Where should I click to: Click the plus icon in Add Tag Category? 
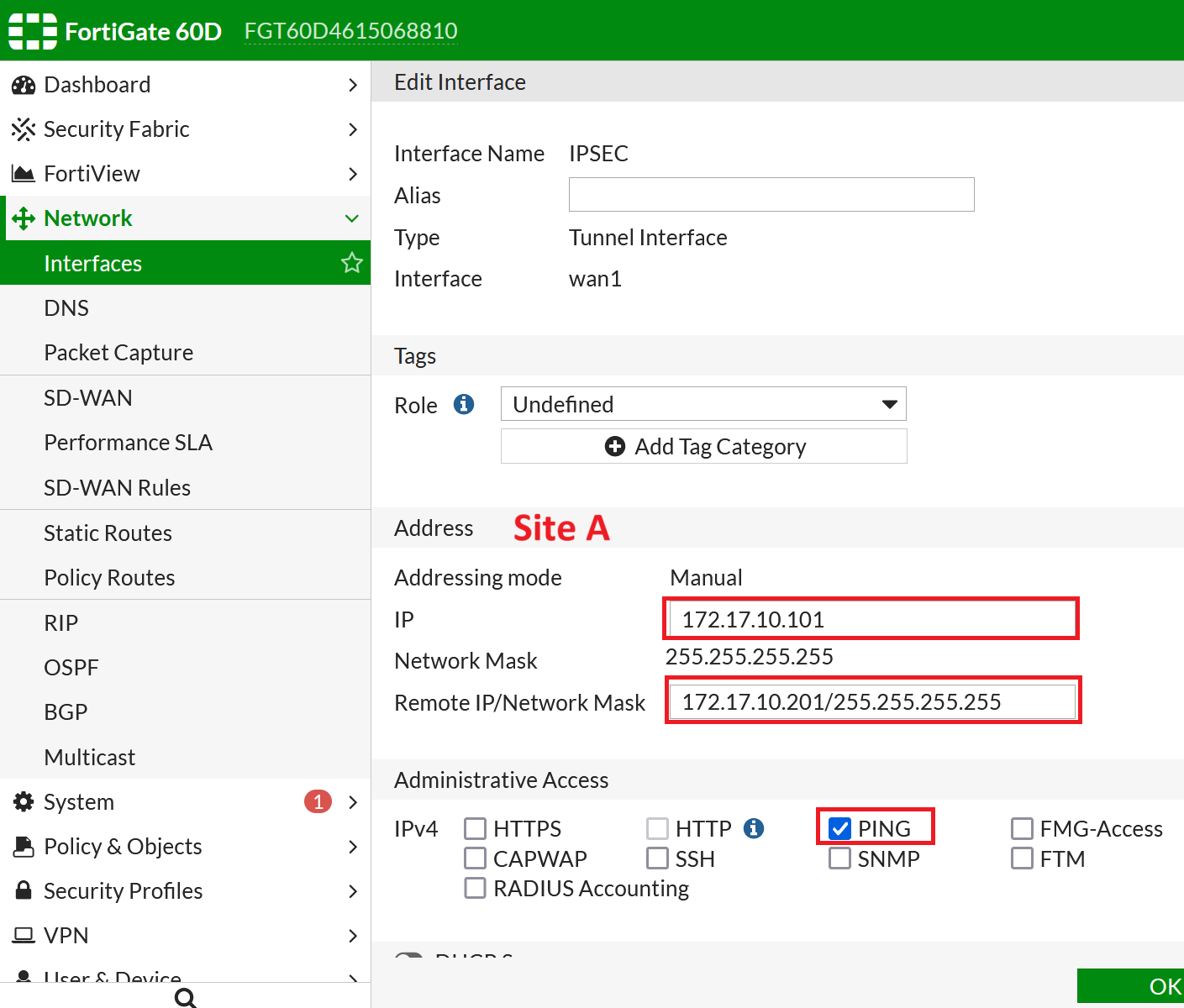[x=615, y=446]
